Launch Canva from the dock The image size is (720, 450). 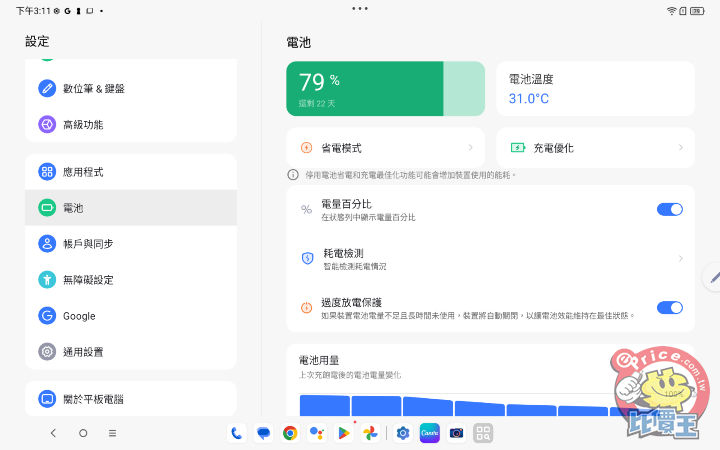(429, 433)
